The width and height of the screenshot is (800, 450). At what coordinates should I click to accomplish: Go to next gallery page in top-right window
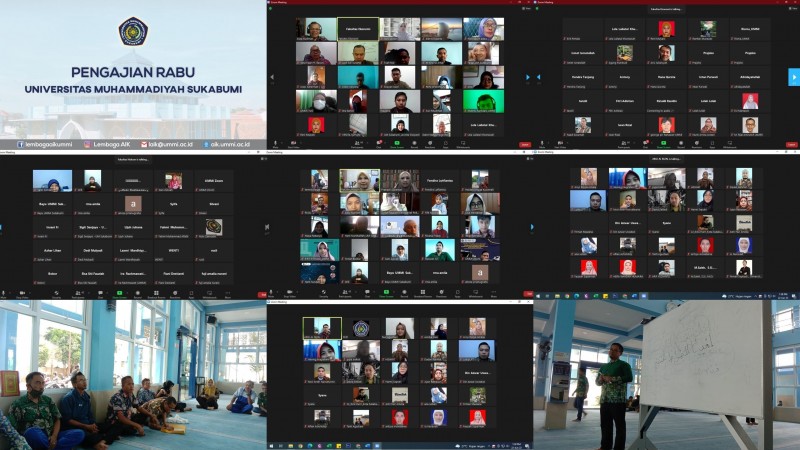coord(793,77)
